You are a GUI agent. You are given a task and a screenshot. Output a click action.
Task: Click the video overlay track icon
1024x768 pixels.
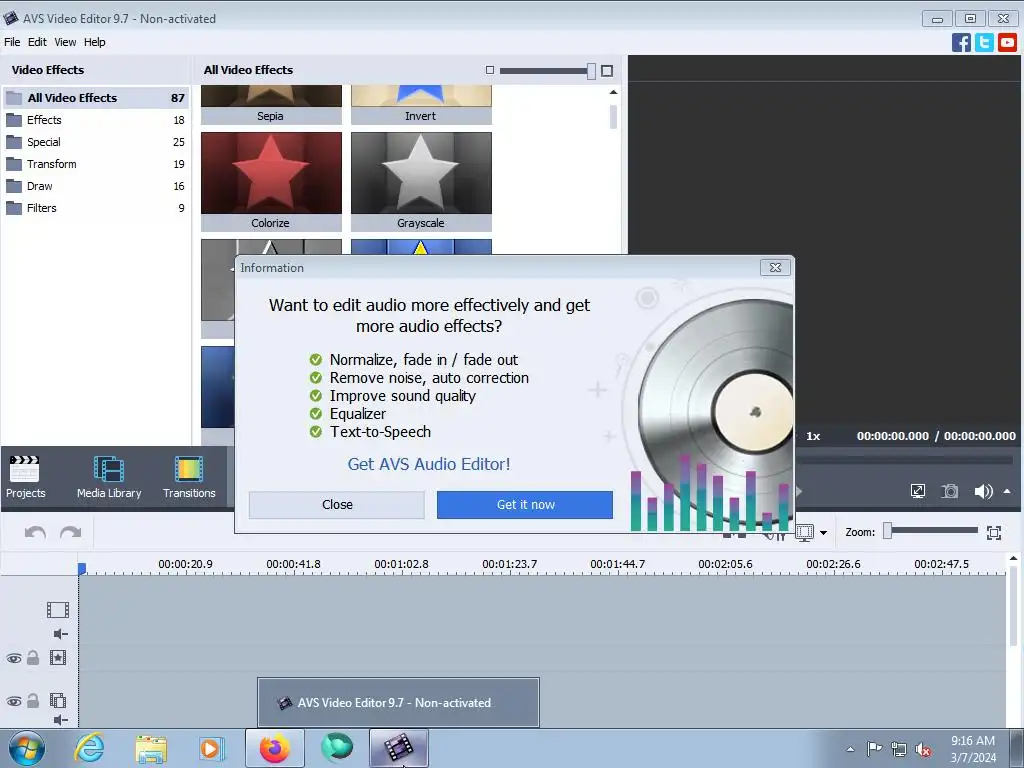click(58, 701)
